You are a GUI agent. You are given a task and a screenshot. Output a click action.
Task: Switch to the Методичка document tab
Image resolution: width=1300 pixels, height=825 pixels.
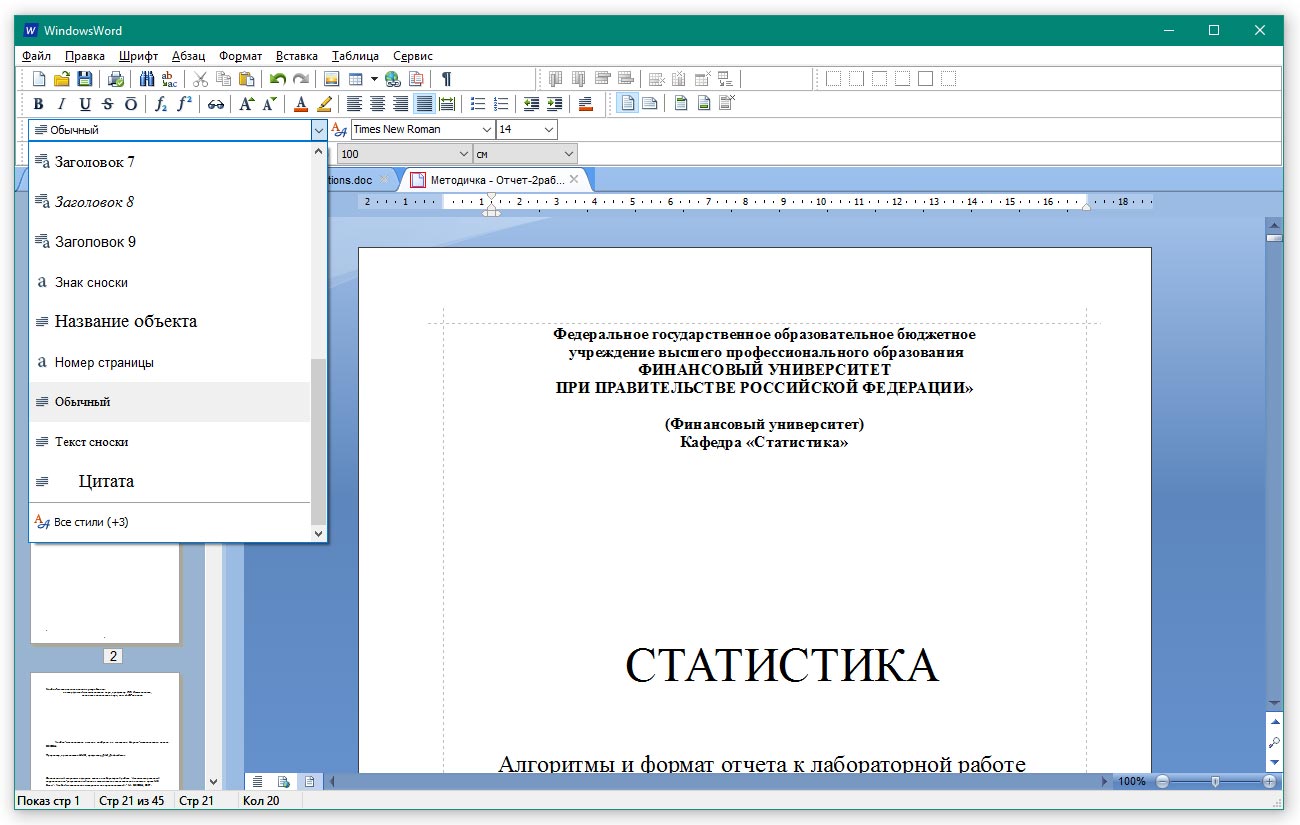click(496, 180)
